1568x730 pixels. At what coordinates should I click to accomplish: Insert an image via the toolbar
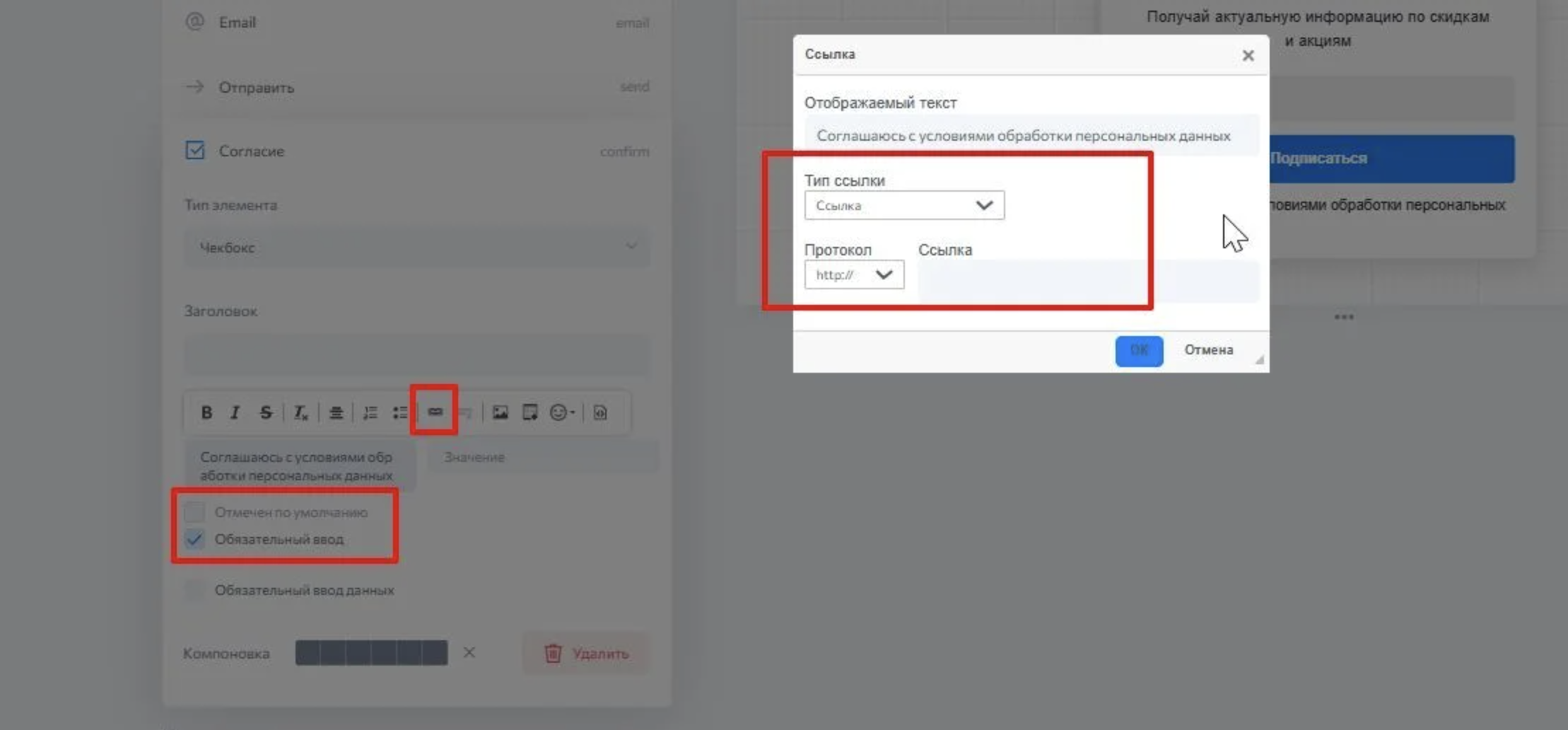(x=500, y=412)
